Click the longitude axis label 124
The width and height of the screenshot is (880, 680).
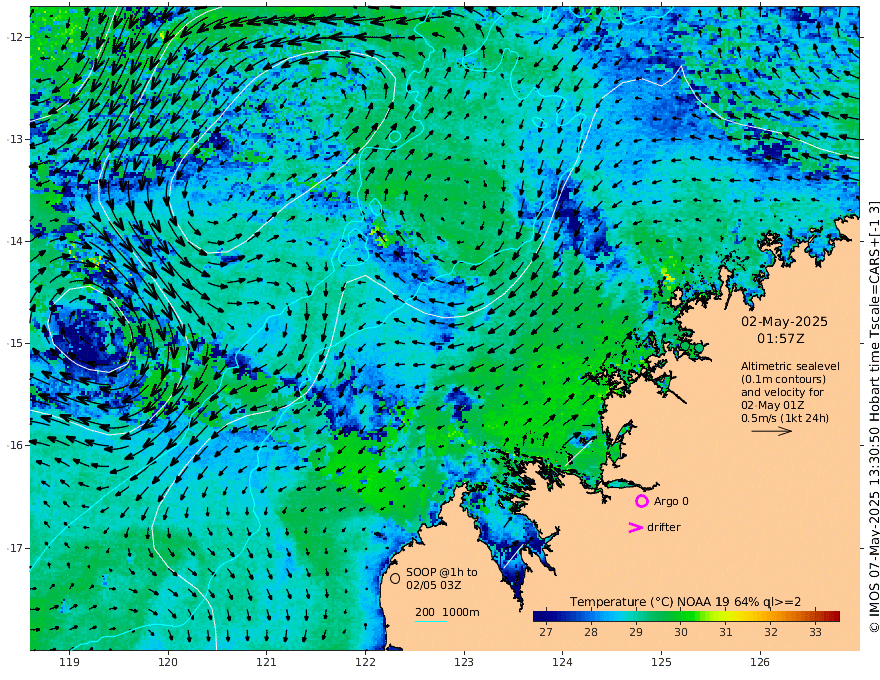(562, 662)
